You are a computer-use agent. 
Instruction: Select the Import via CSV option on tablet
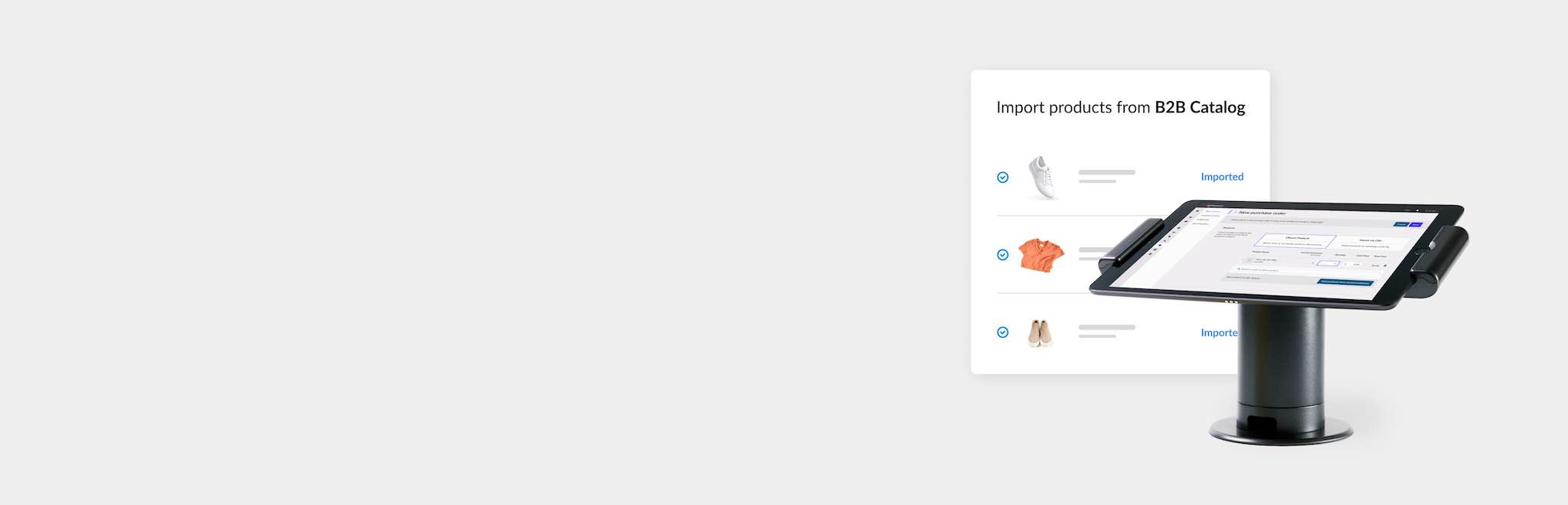tap(1370, 243)
